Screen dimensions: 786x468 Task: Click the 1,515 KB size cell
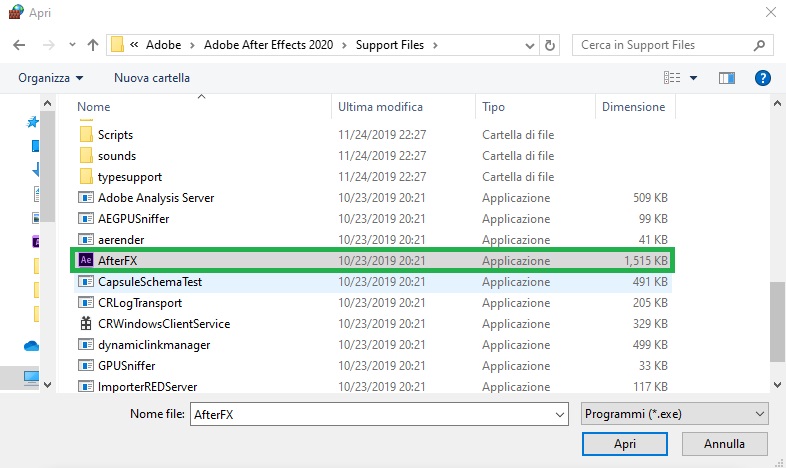coord(646,261)
